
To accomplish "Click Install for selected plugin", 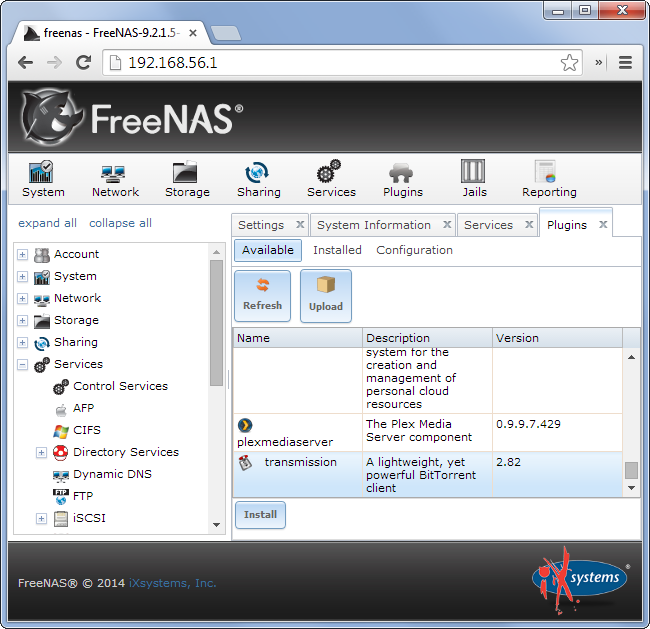I will click(260, 515).
